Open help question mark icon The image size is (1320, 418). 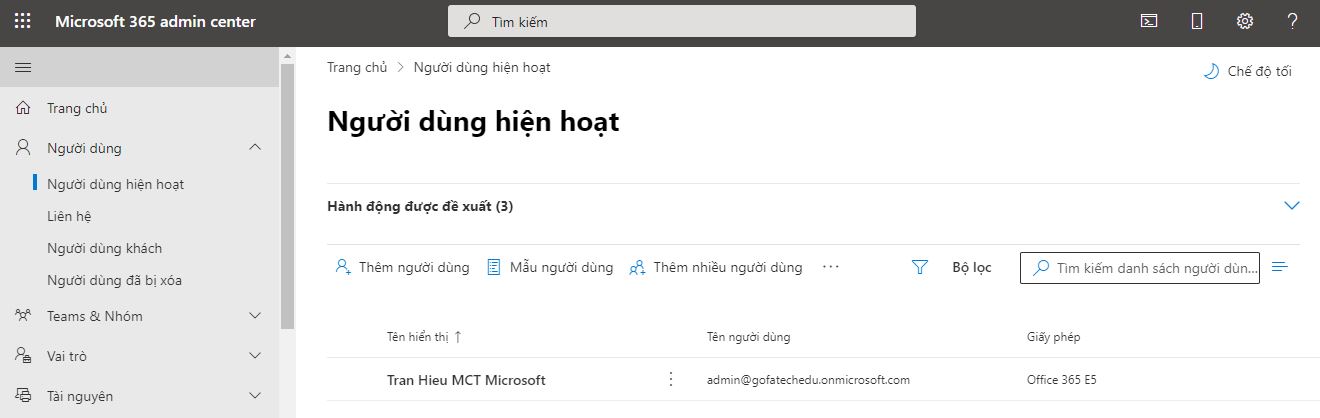point(1292,21)
